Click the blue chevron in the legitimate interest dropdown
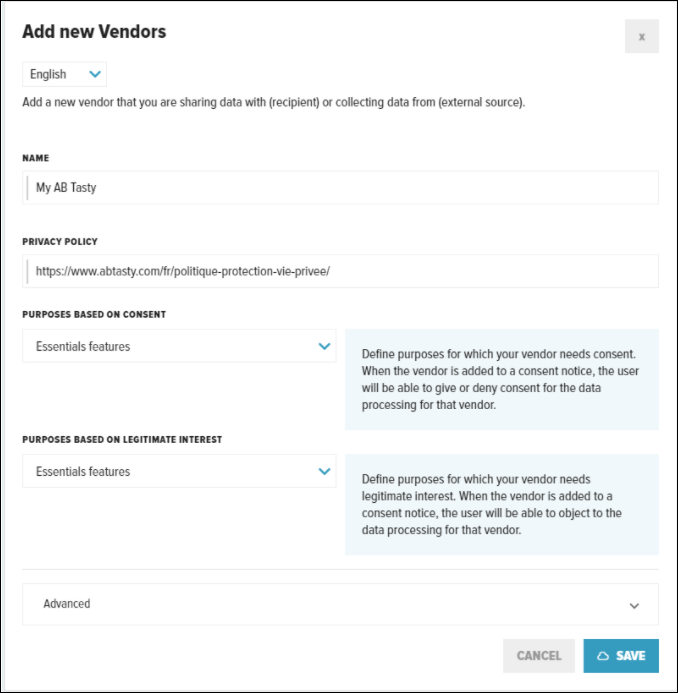Viewport: 678px width, 693px height. coord(324,471)
